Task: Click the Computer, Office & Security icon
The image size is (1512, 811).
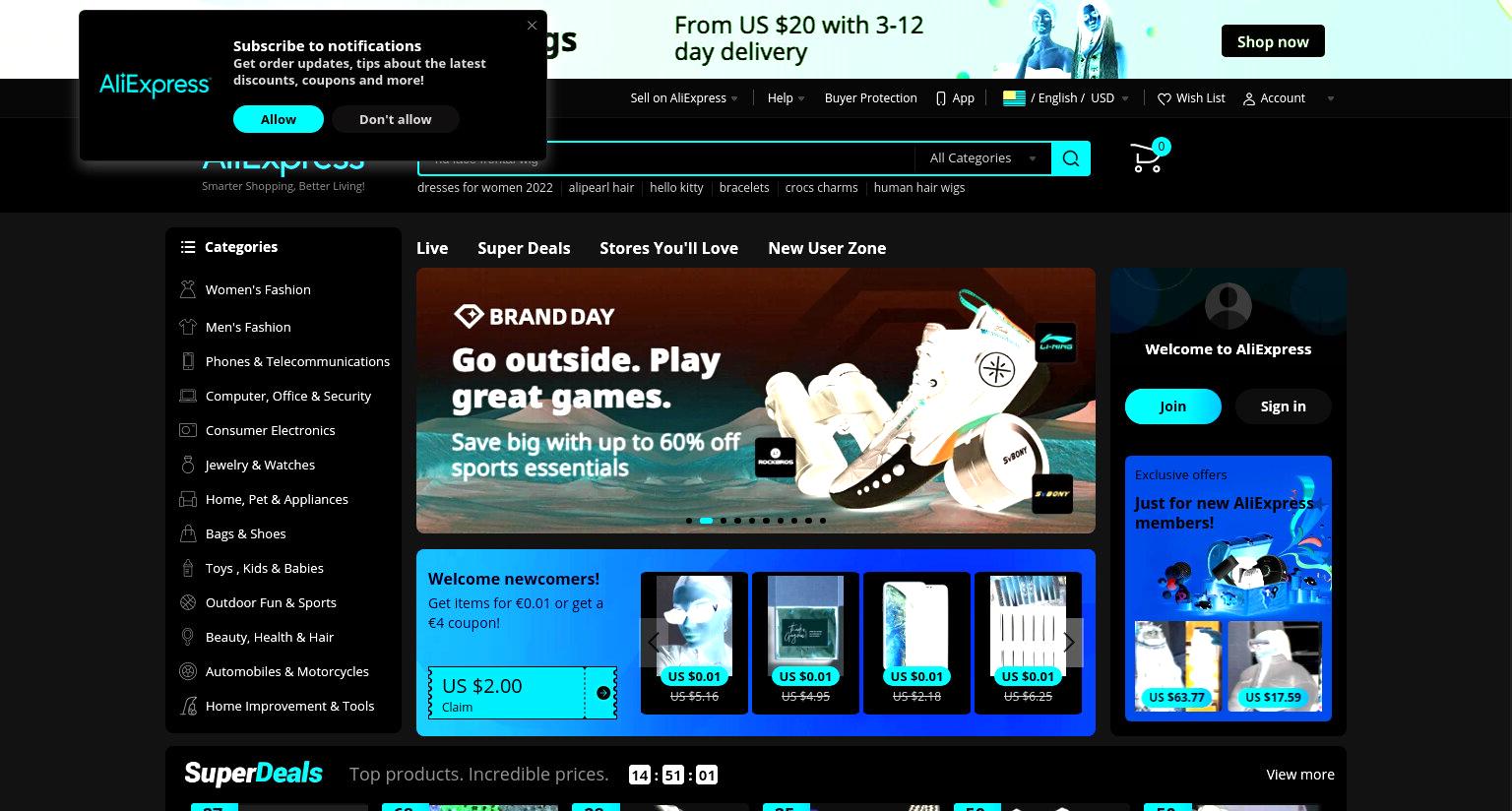Action: coord(188,396)
